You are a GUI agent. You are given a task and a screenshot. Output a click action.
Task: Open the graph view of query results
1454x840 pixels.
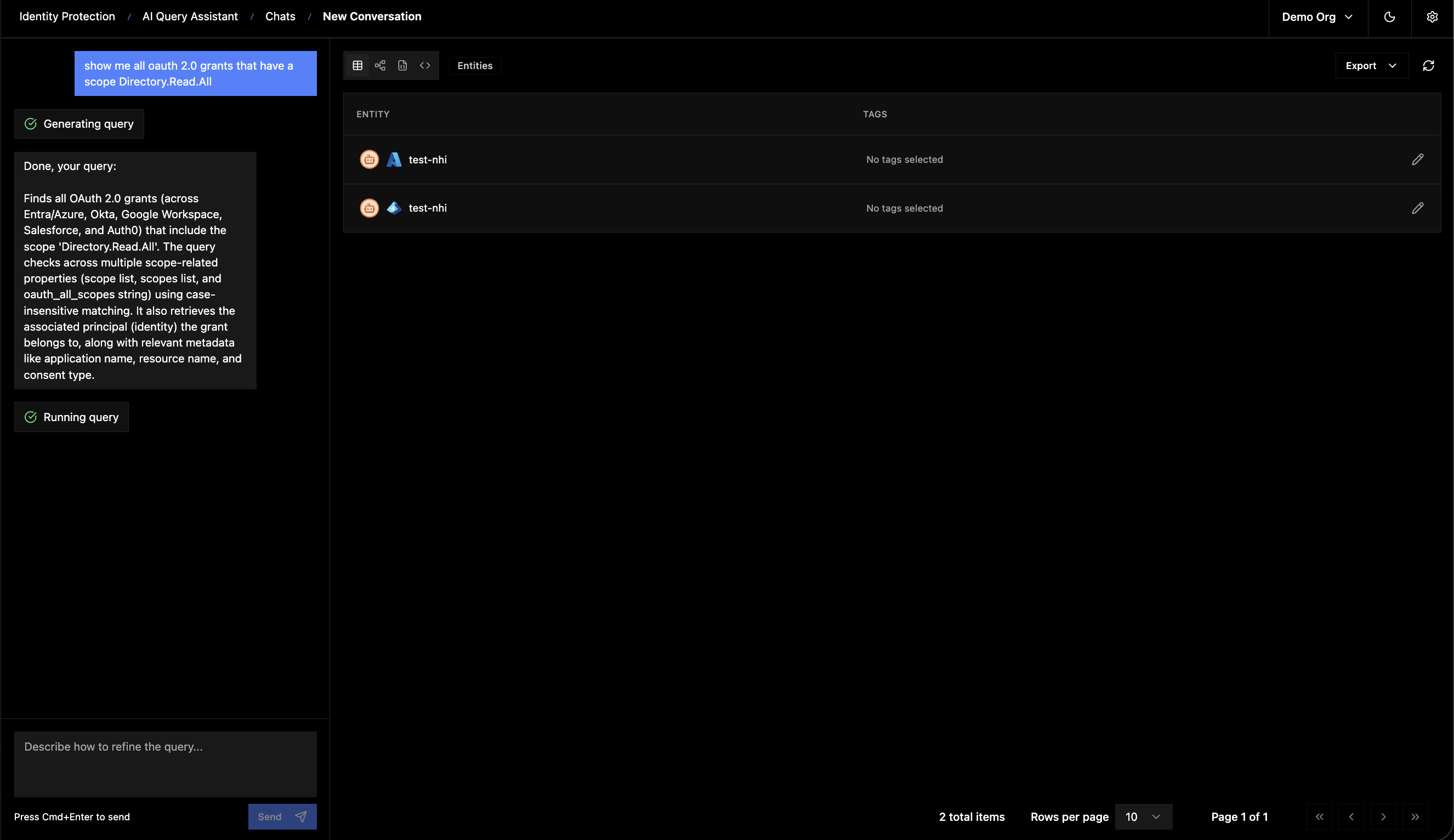[x=380, y=65]
